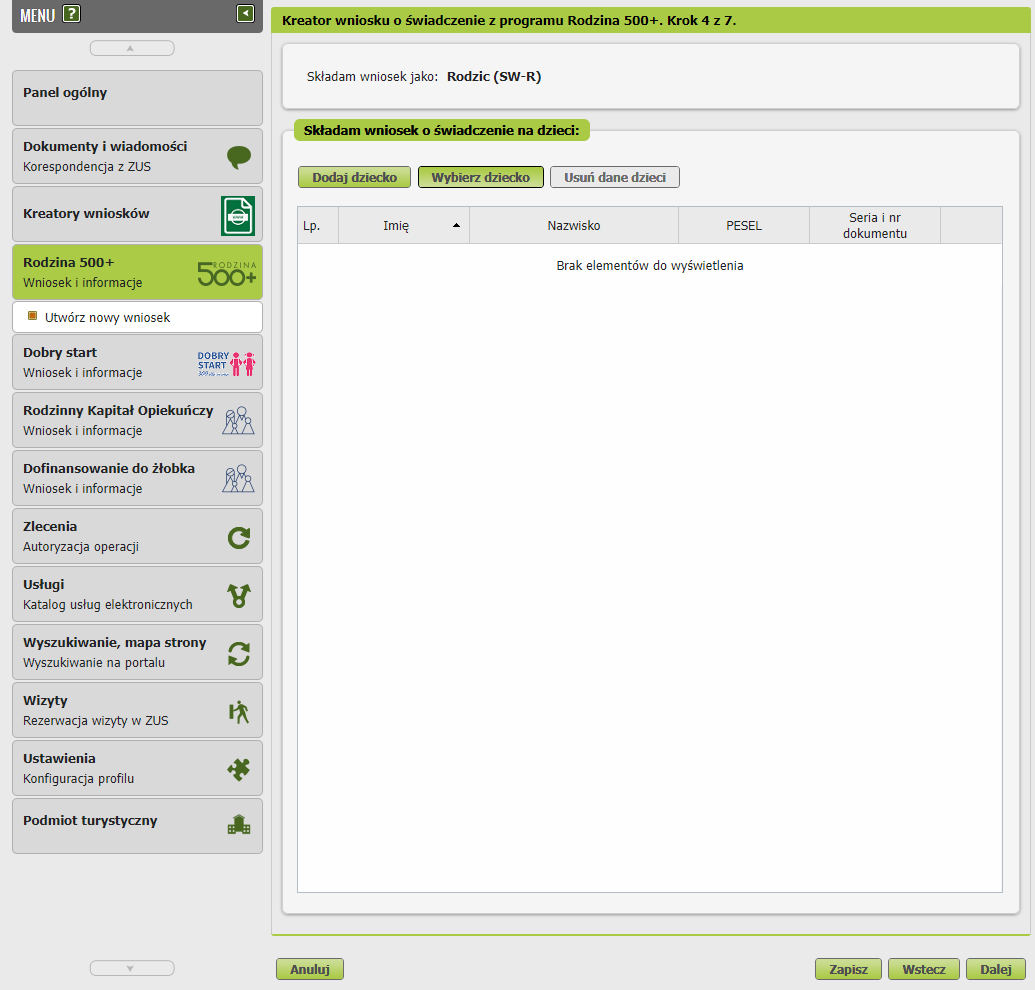Collapse the menu panel with the arrow icon

tap(245, 13)
